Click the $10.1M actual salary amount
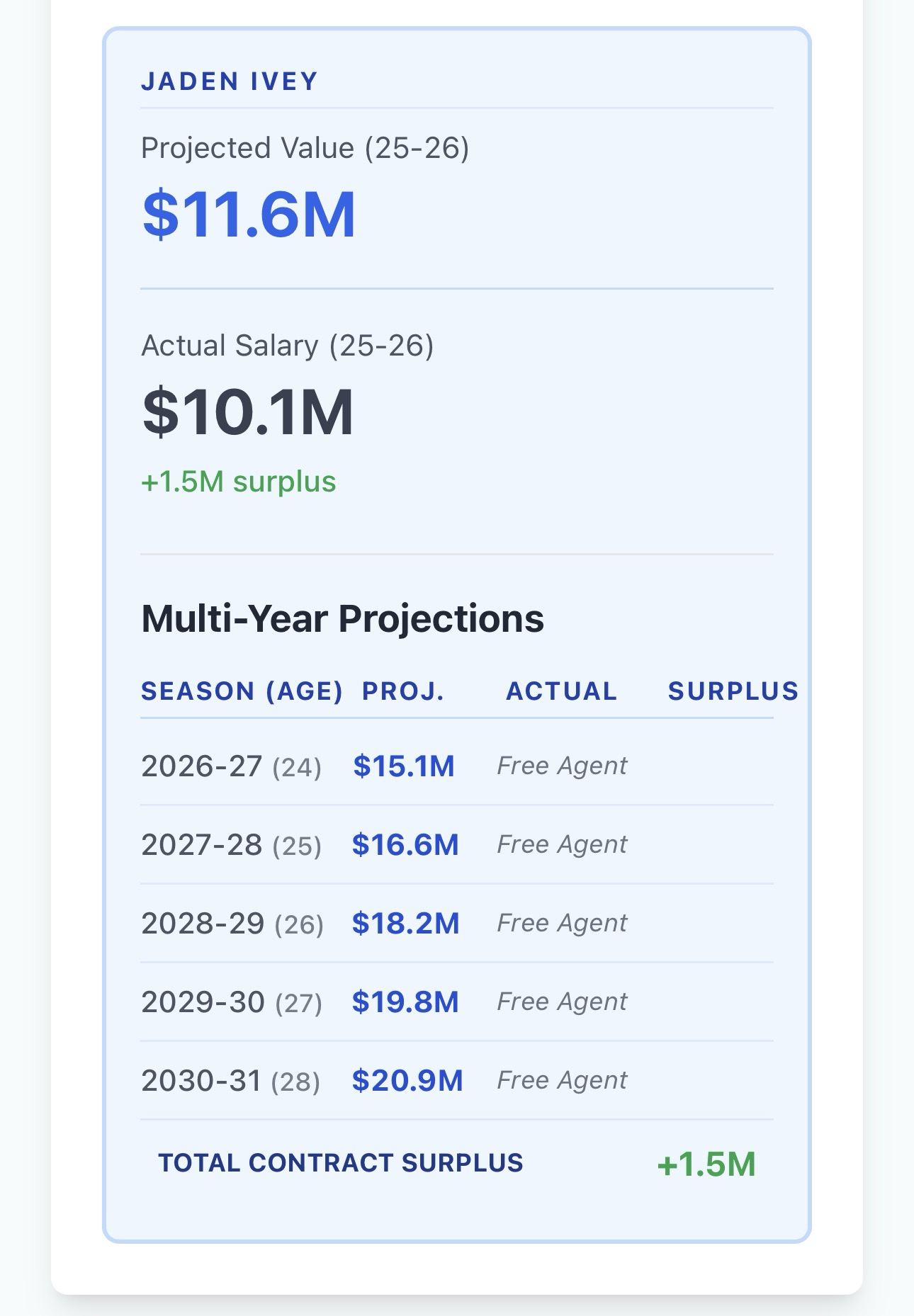The image size is (914, 1316). (248, 412)
